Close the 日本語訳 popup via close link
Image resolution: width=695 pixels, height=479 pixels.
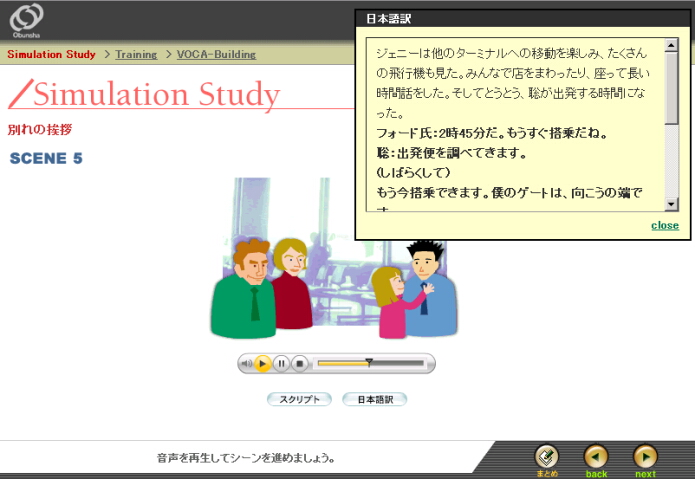click(x=664, y=225)
